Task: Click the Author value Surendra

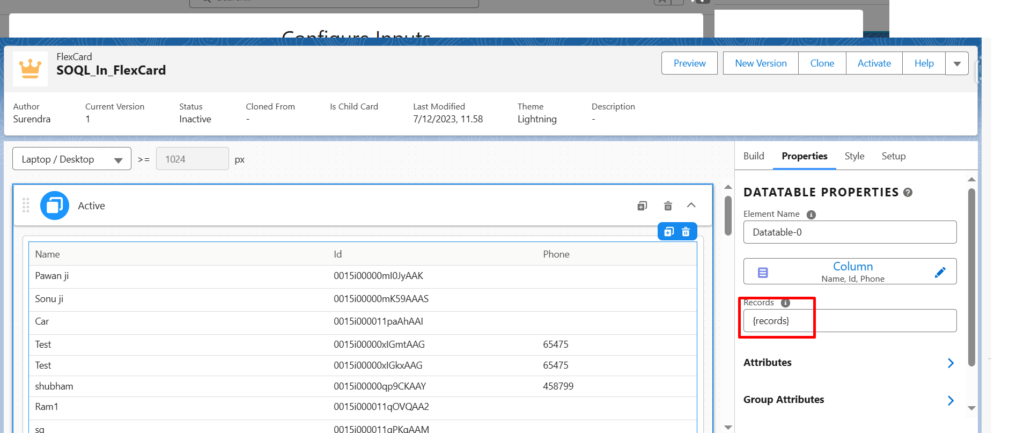Action: (31, 119)
